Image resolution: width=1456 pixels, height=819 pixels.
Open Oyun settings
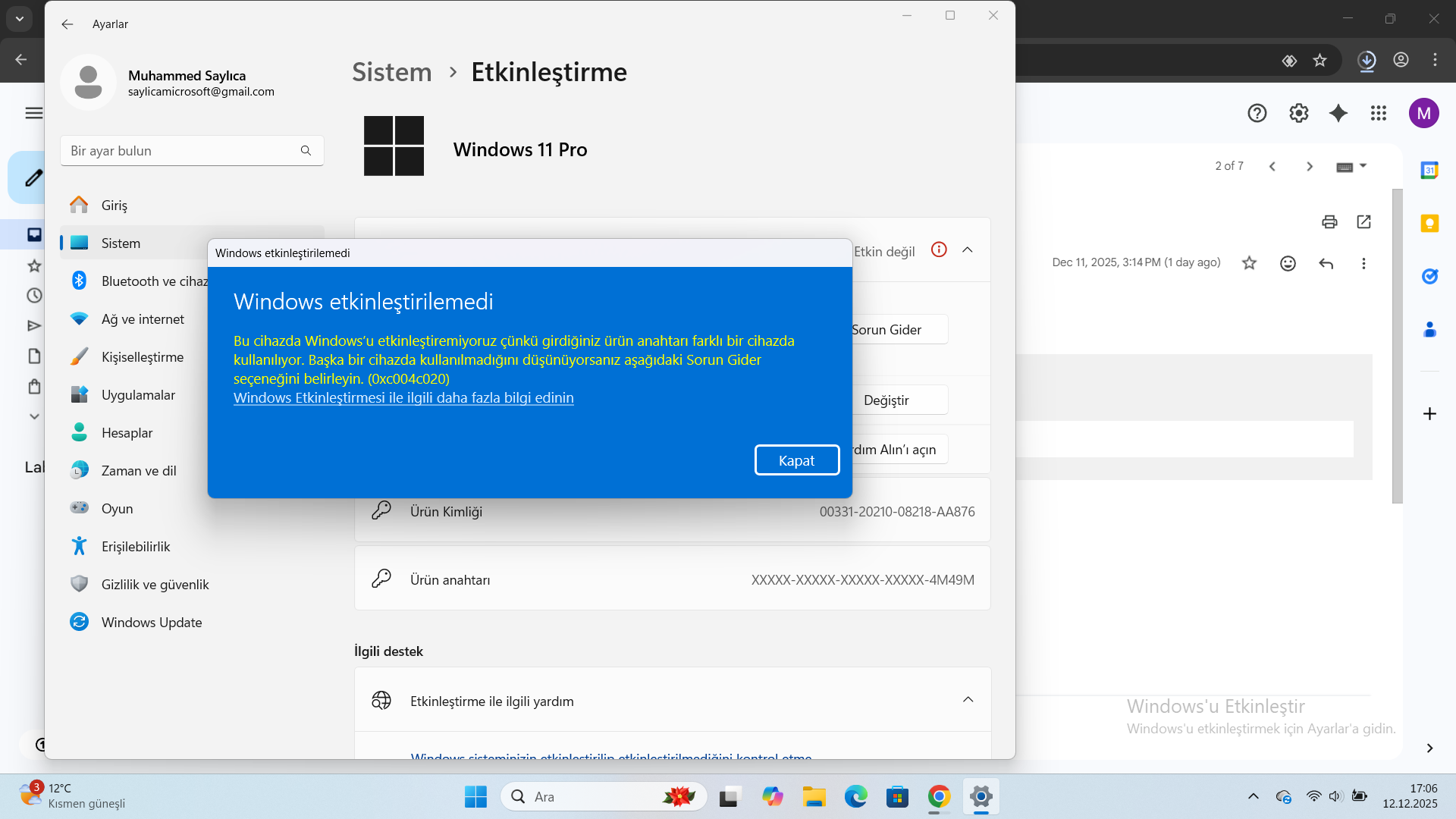click(x=192, y=509)
